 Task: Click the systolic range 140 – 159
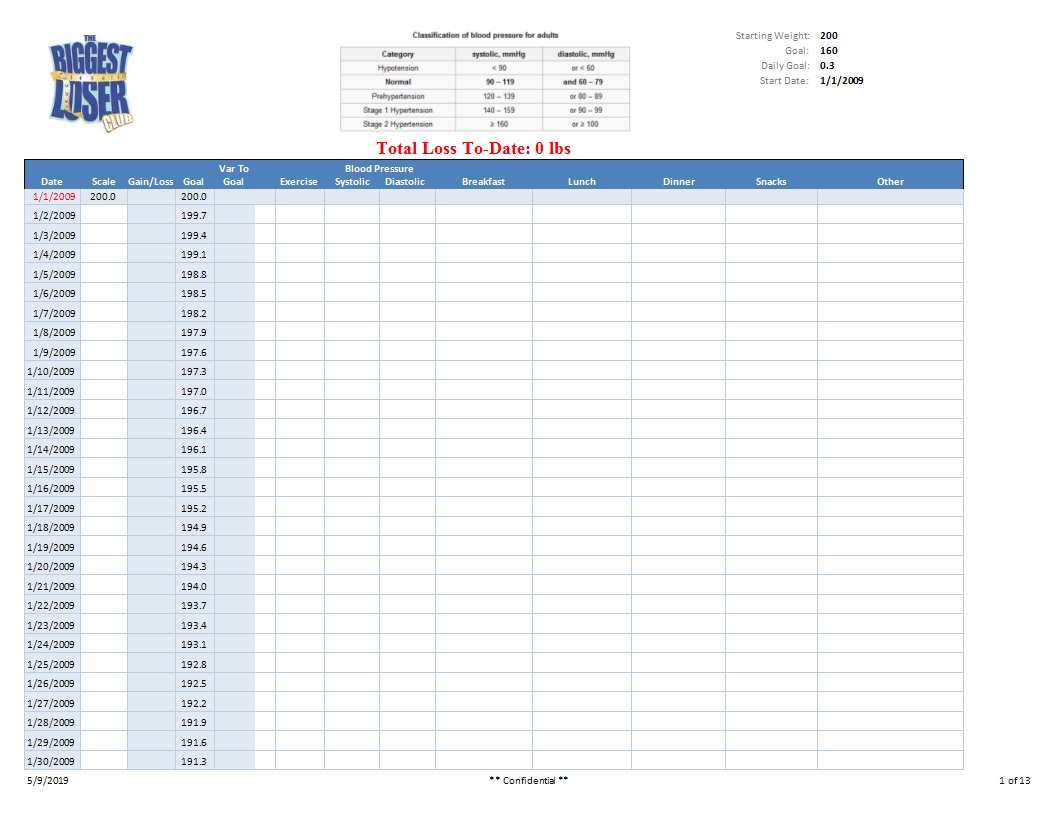[499, 110]
